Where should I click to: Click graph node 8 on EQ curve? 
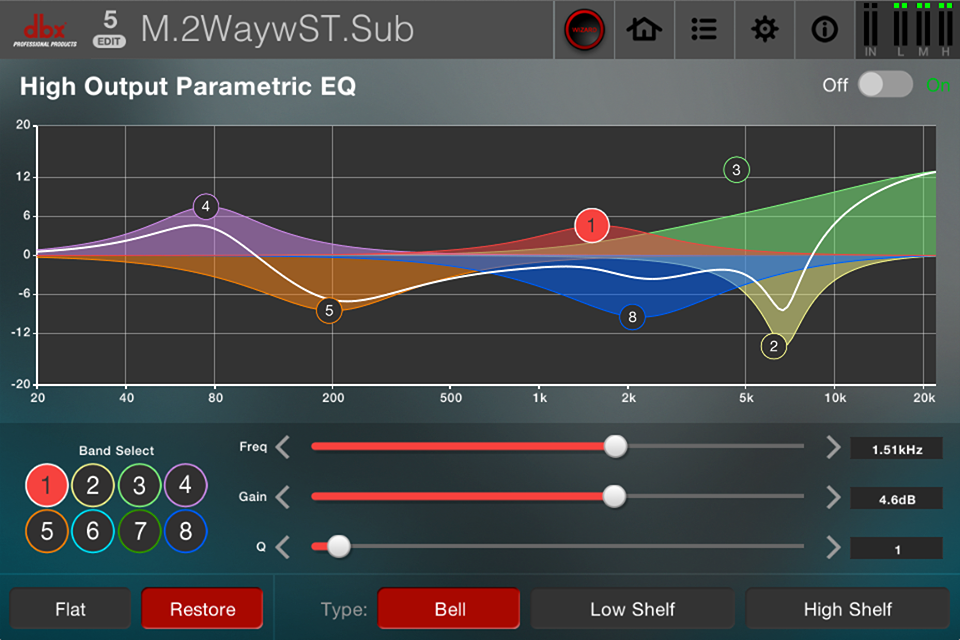pos(632,317)
